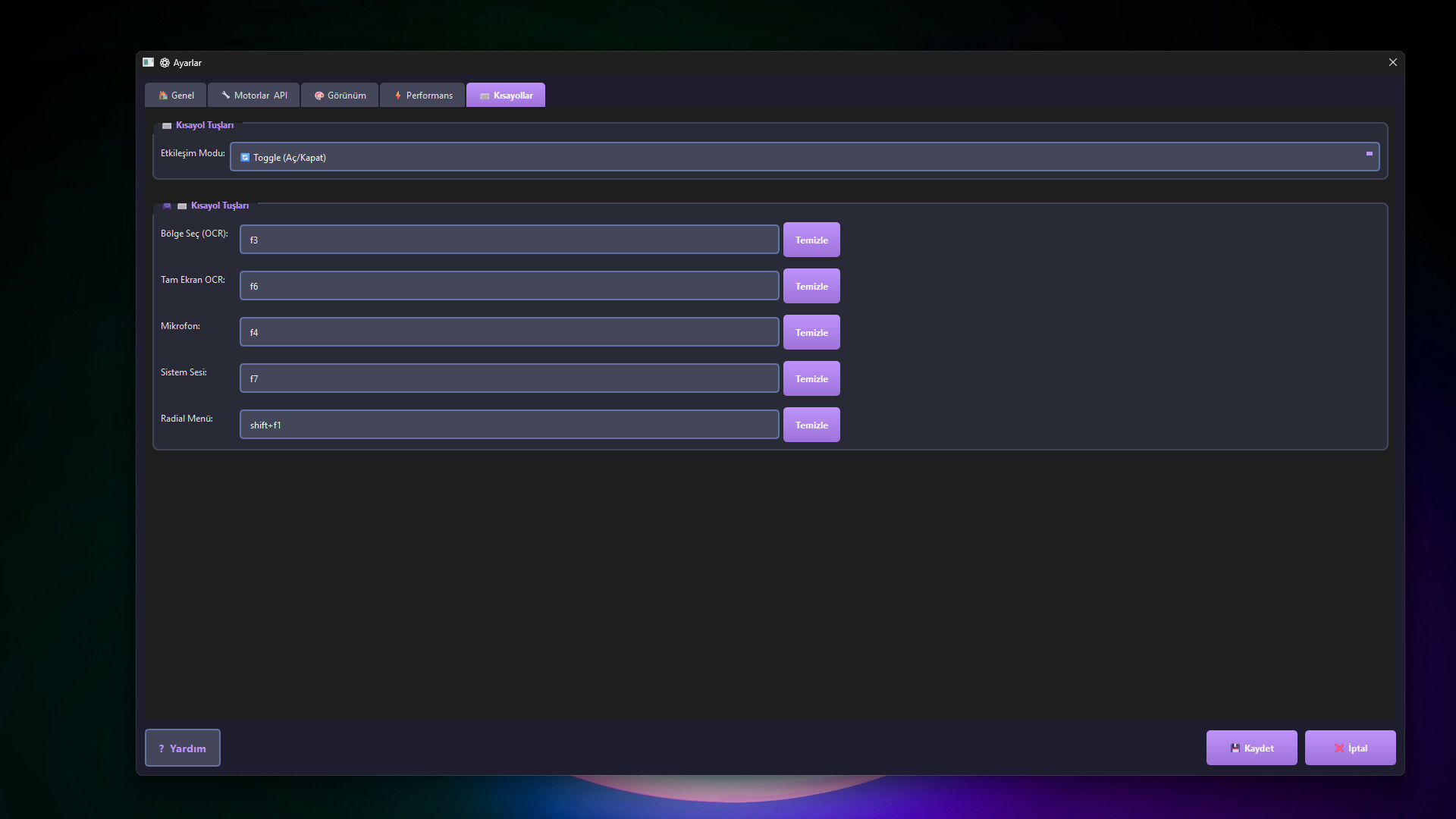Clear the Tam Ekran OCR shortcut
1456x819 pixels.
(811, 286)
